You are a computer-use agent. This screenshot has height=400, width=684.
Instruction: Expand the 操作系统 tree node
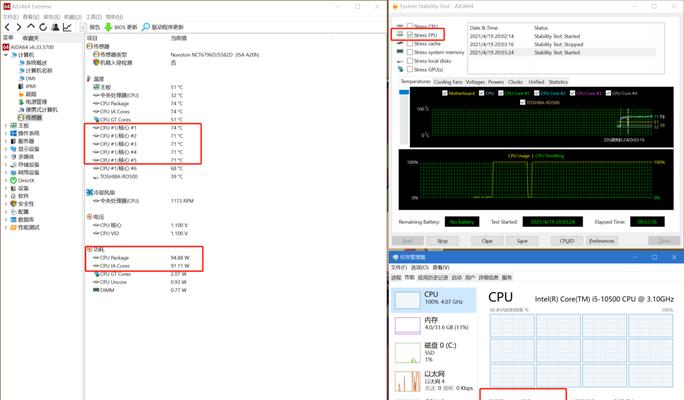pyautogui.click(x=6, y=133)
